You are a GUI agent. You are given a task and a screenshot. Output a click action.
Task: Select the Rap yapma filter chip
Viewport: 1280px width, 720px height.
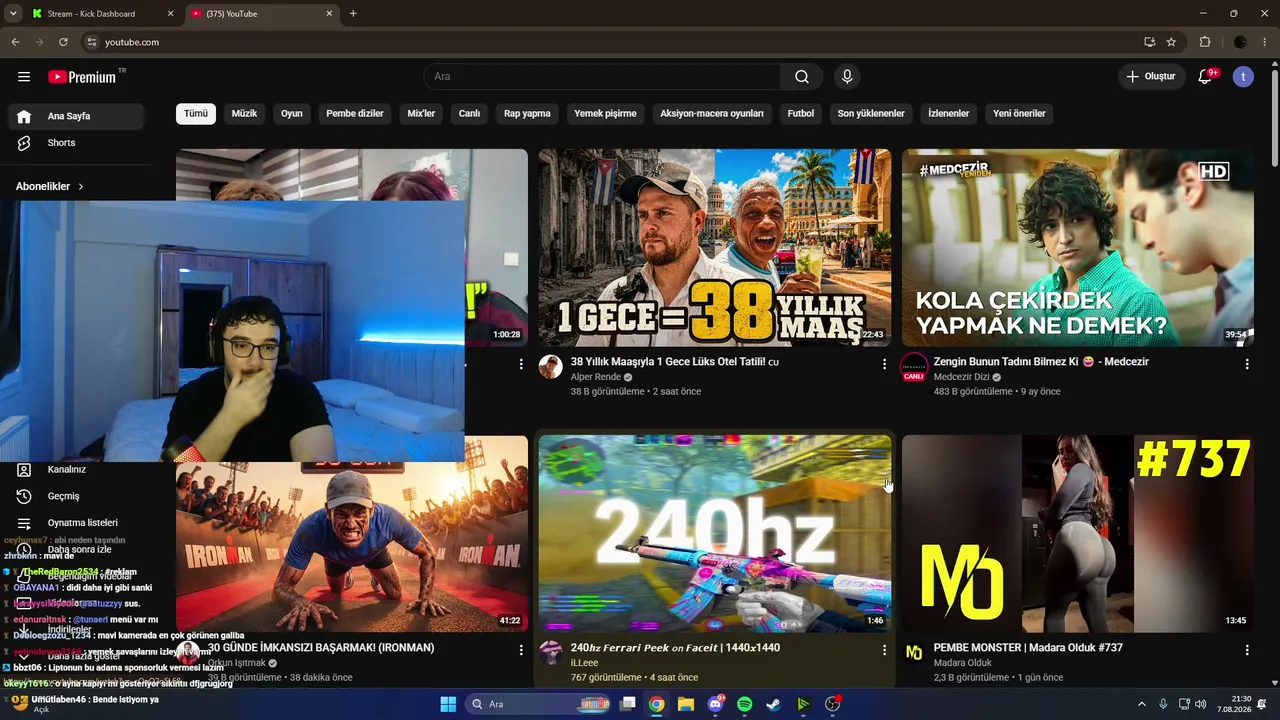pos(527,113)
